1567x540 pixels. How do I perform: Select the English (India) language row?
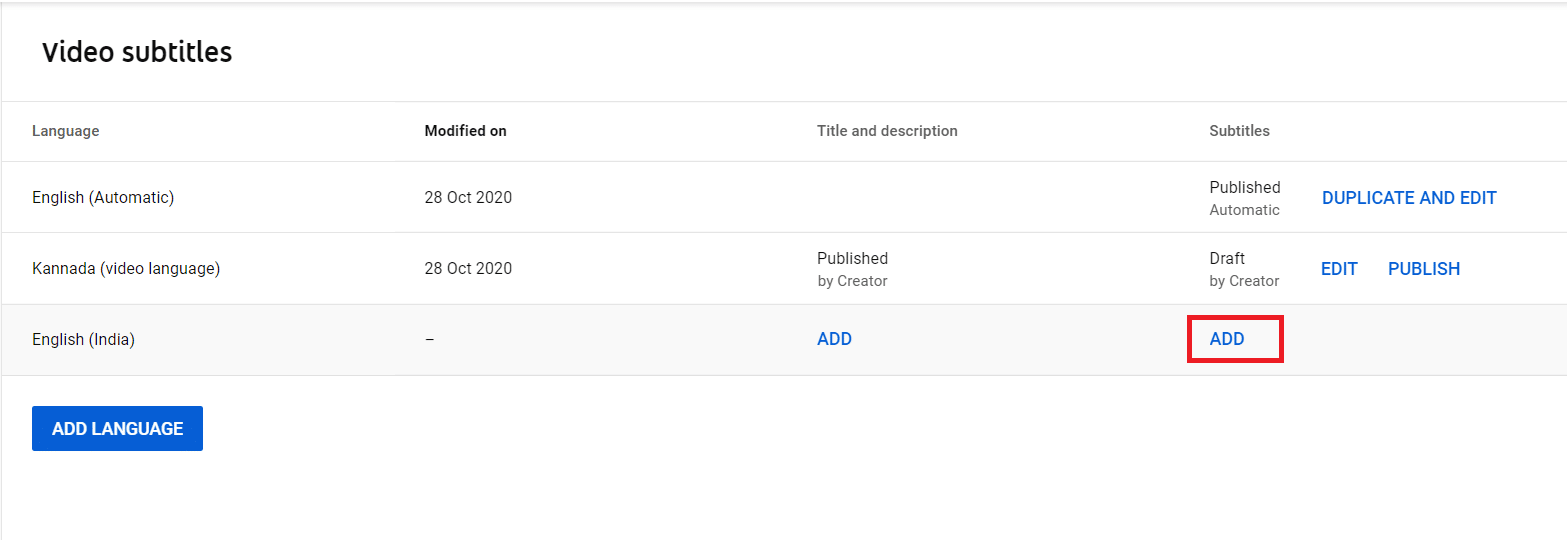click(83, 340)
